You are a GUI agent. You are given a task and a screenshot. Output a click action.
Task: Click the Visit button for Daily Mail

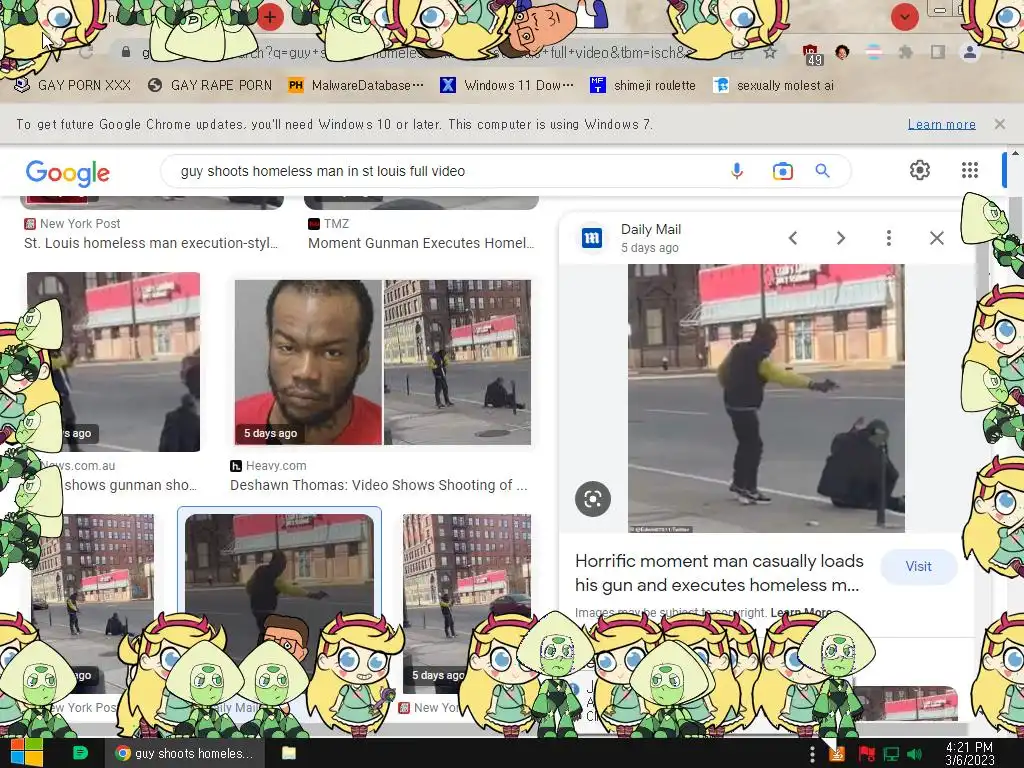(x=918, y=566)
